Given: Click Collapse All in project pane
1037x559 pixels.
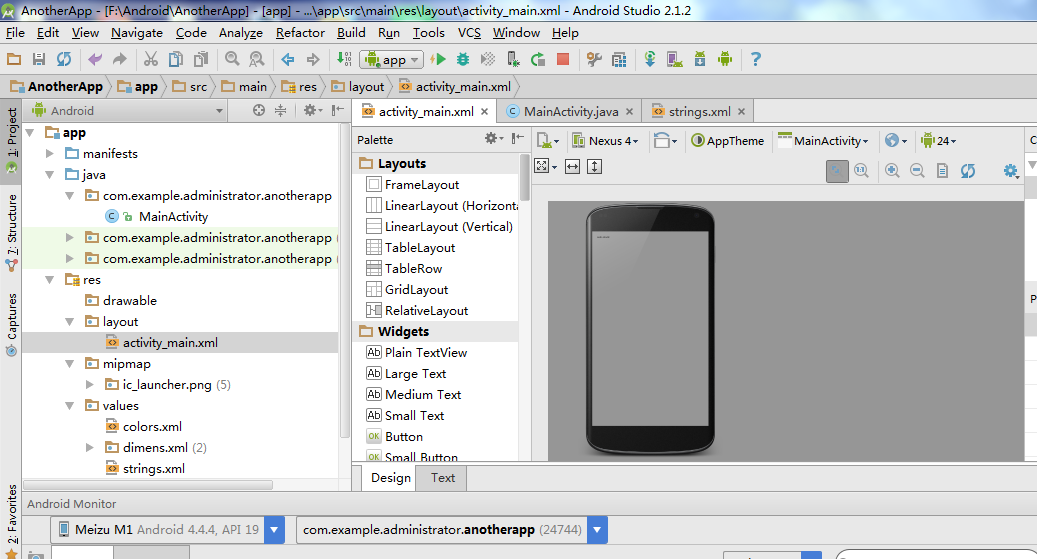Looking at the screenshot, I should (x=280, y=110).
